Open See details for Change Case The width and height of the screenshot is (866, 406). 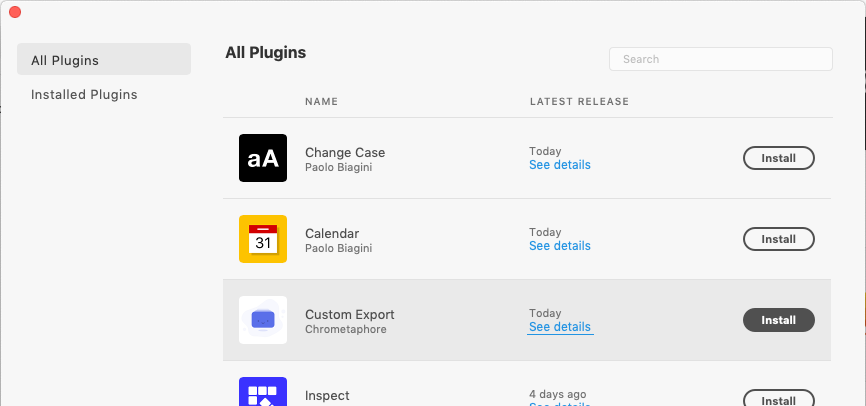click(x=560, y=165)
